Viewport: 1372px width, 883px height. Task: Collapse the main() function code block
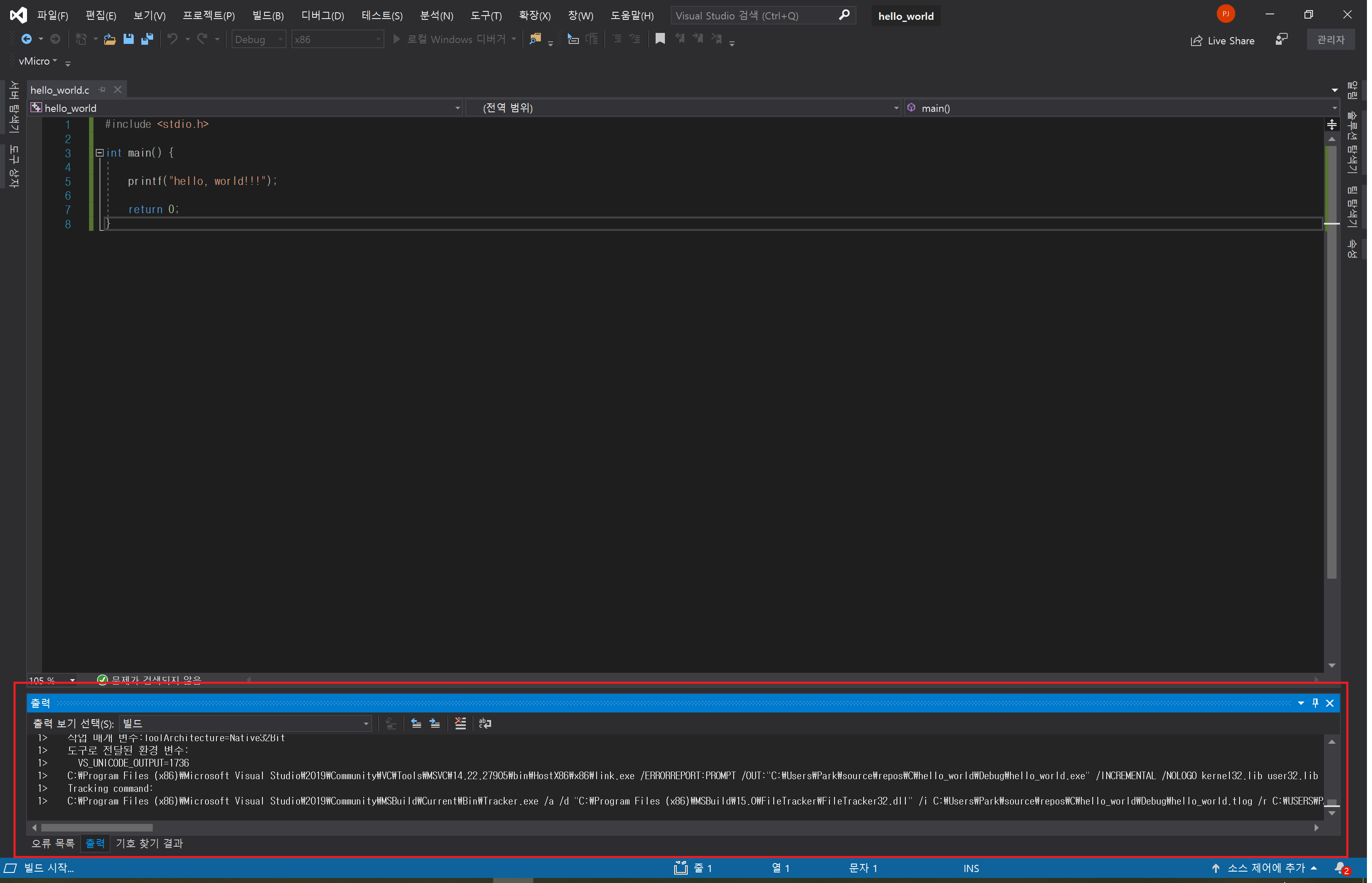click(99, 153)
